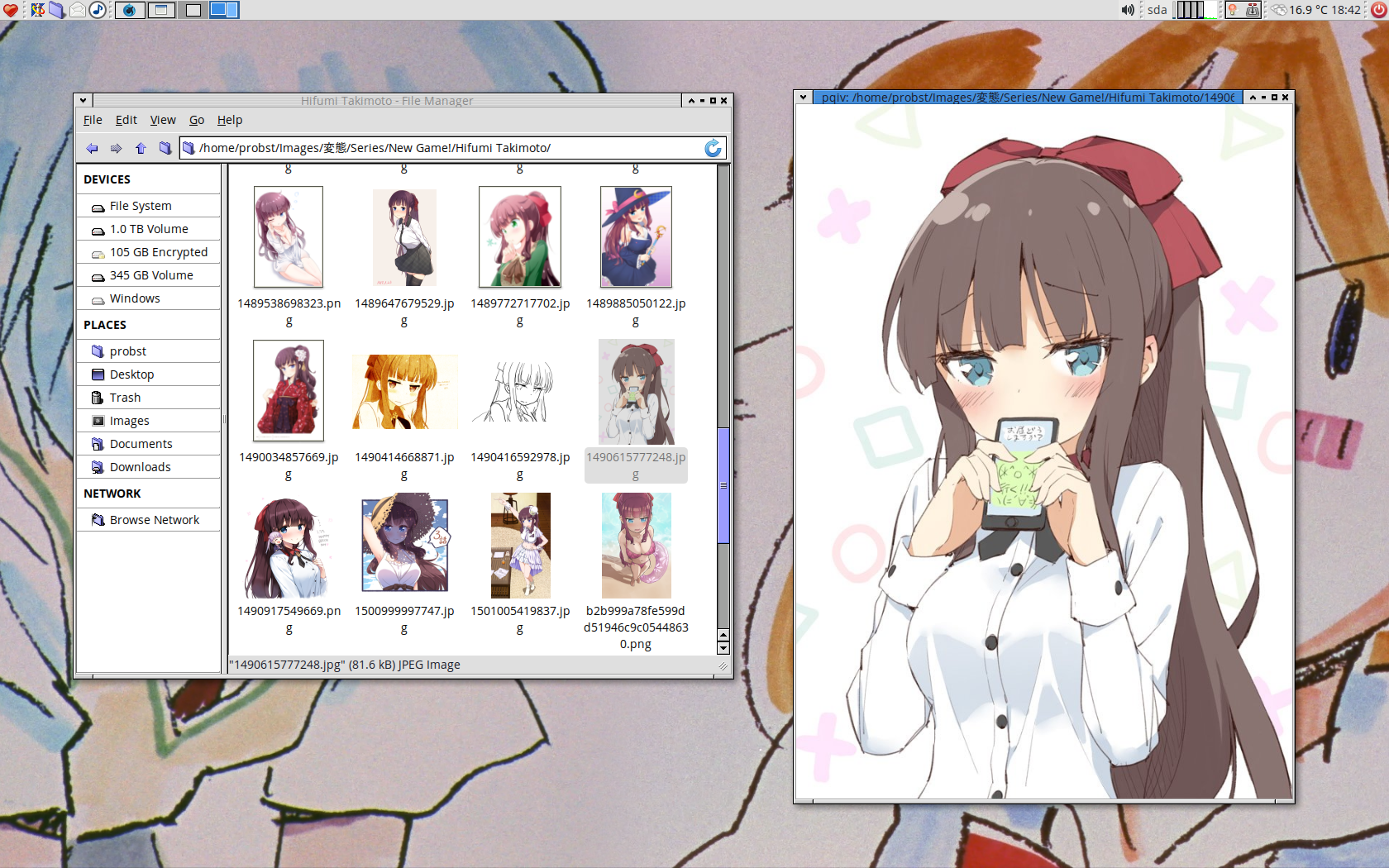Click the light bulb notification tray icon

1233,10
